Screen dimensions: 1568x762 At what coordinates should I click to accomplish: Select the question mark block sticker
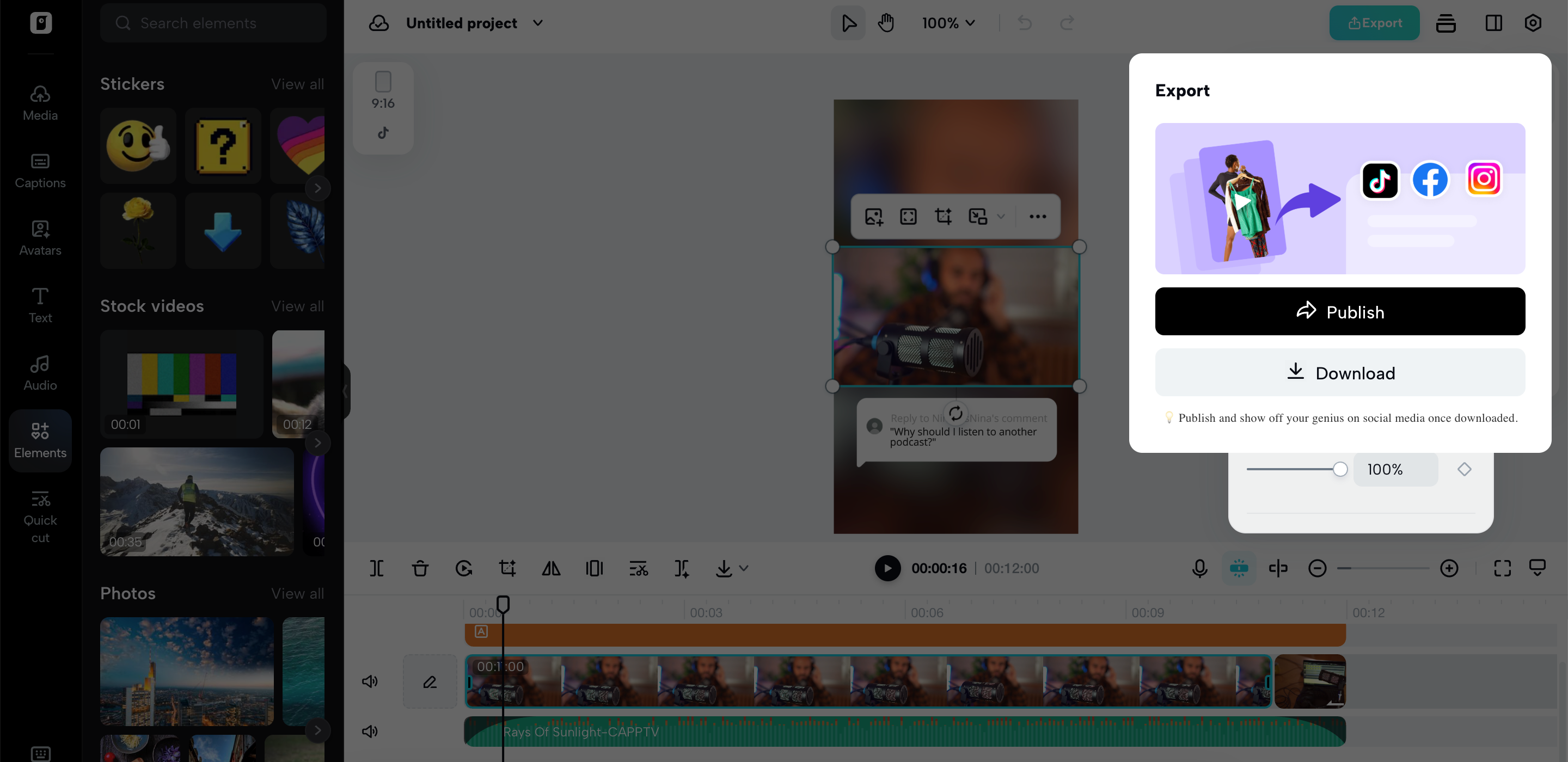coord(223,146)
